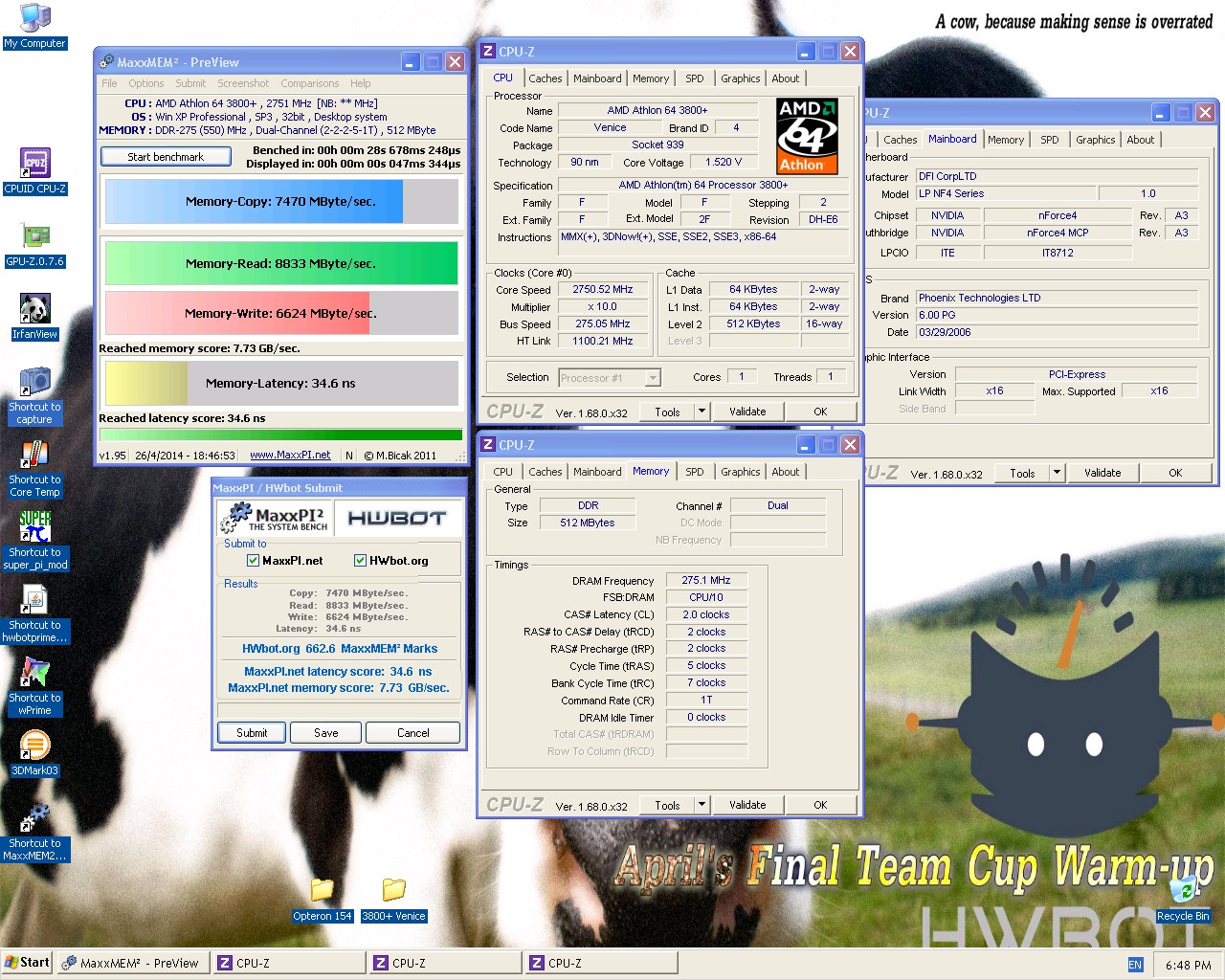This screenshot has height=980, width=1225.
Task: Click the Memory-Read result bar
Action: coord(280,263)
